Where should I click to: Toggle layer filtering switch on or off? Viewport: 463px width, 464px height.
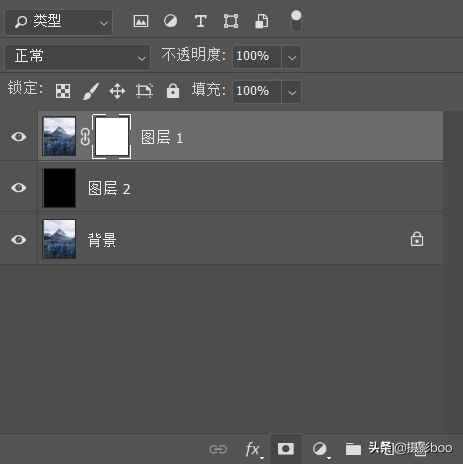point(296,21)
